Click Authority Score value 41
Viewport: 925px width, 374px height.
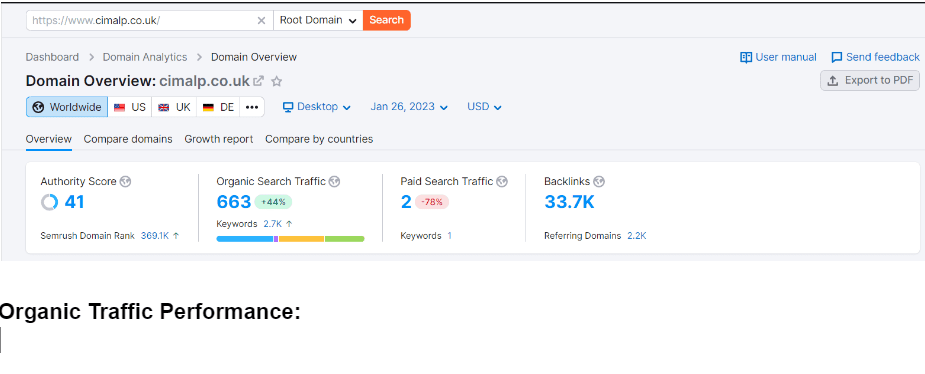74,202
